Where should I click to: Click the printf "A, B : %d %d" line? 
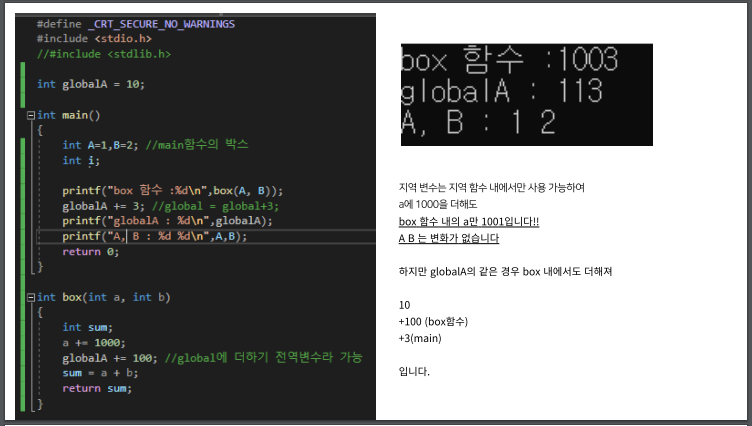(154, 237)
